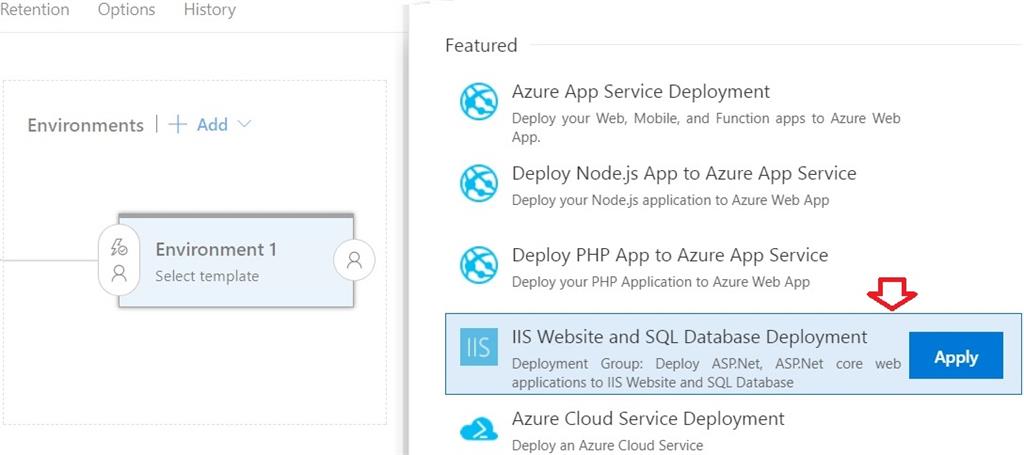The width and height of the screenshot is (1024, 455).
Task: Select Azure App Service Deployment template title
Action: (x=640, y=92)
